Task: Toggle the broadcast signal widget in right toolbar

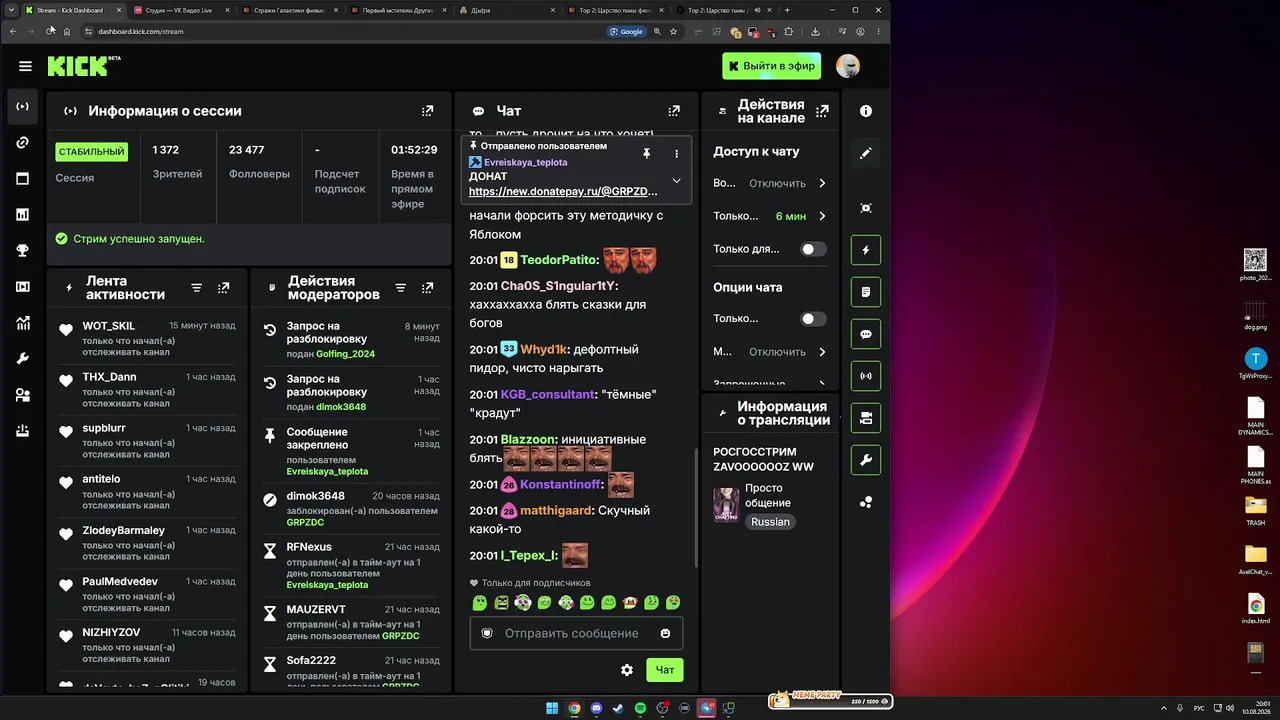Action: [866, 376]
